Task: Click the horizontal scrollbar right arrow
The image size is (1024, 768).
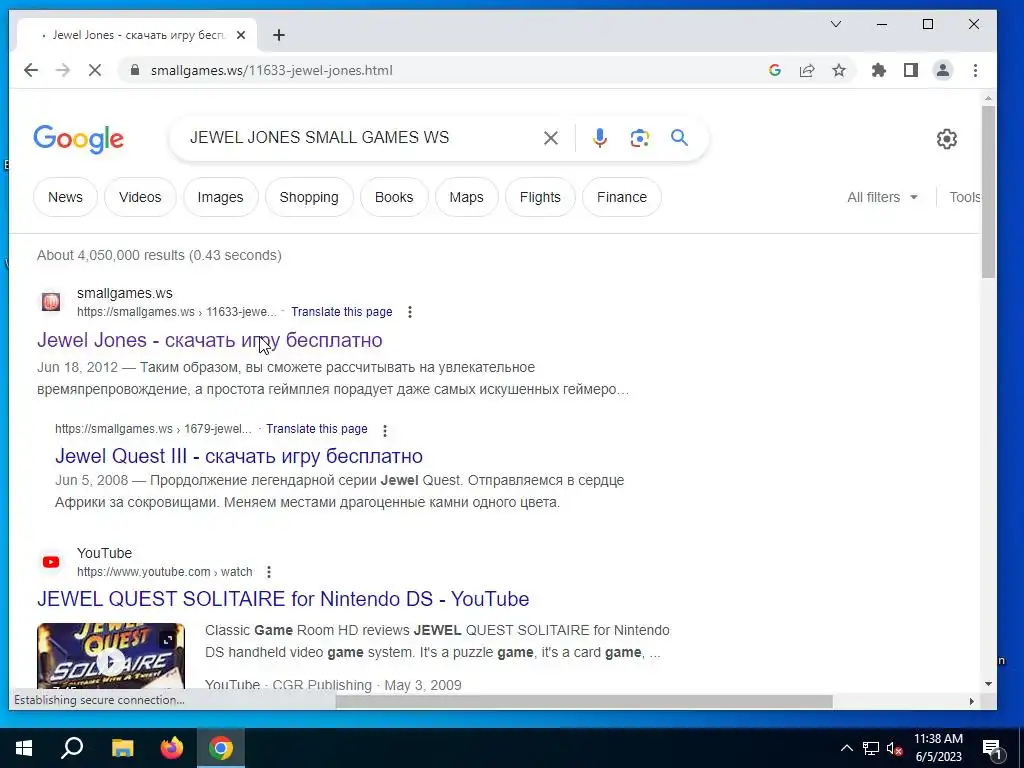Action: click(971, 701)
